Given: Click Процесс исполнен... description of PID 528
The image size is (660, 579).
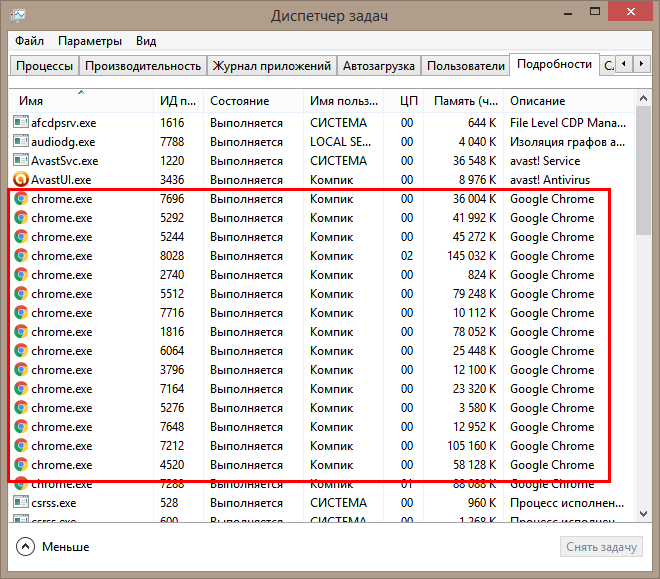Looking at the screenshot, I should [x=567, y=503].
